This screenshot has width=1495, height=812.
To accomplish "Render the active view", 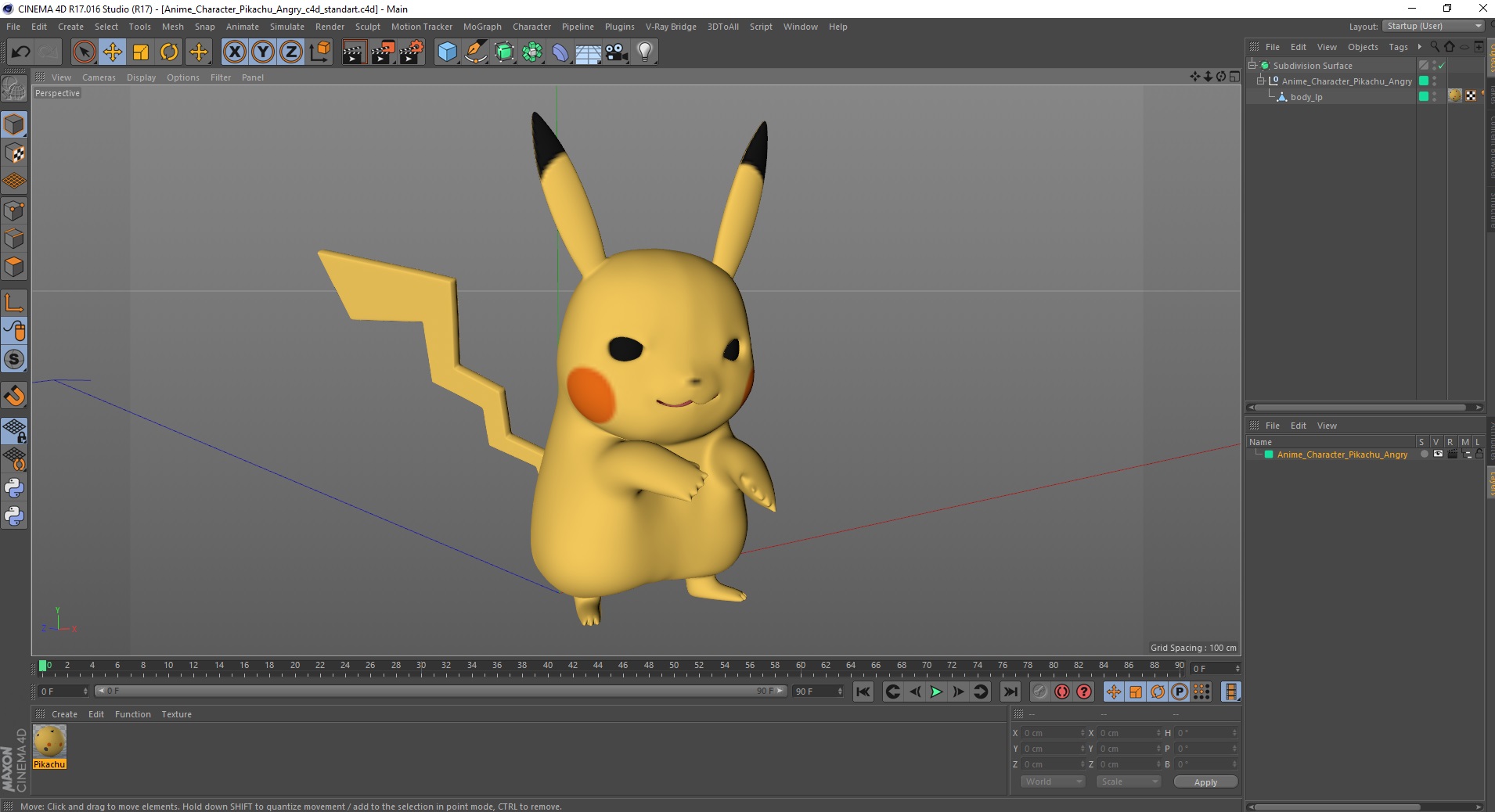I will pyautogui.click(x=354, y=52).
